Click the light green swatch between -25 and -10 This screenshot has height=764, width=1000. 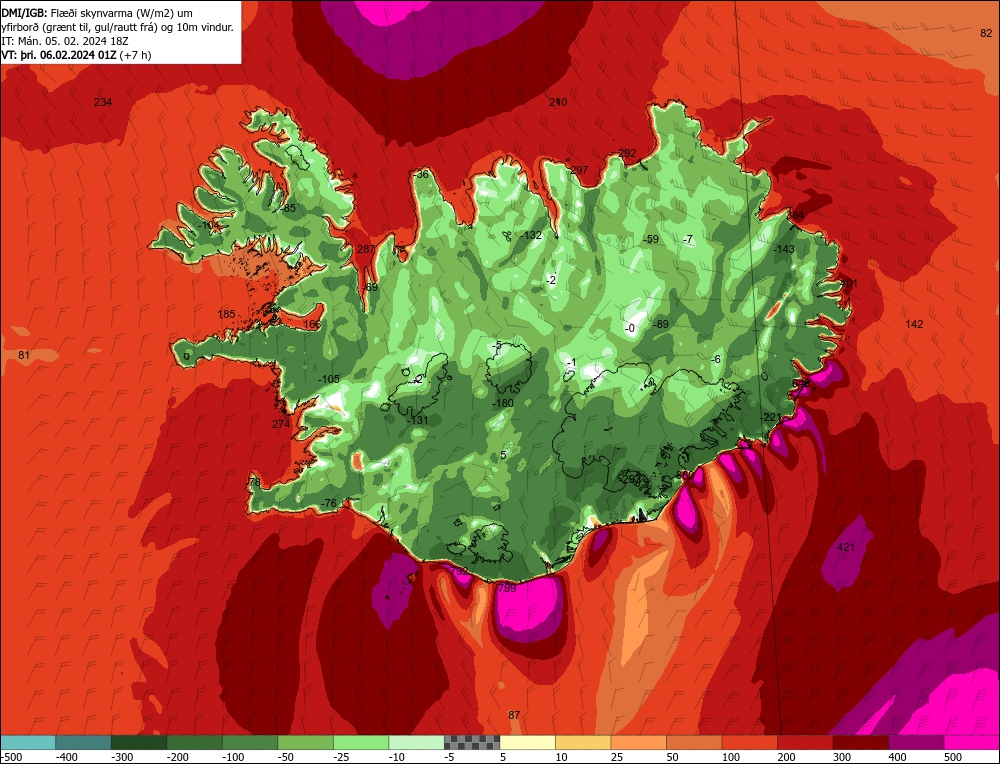tap(361, 742)
